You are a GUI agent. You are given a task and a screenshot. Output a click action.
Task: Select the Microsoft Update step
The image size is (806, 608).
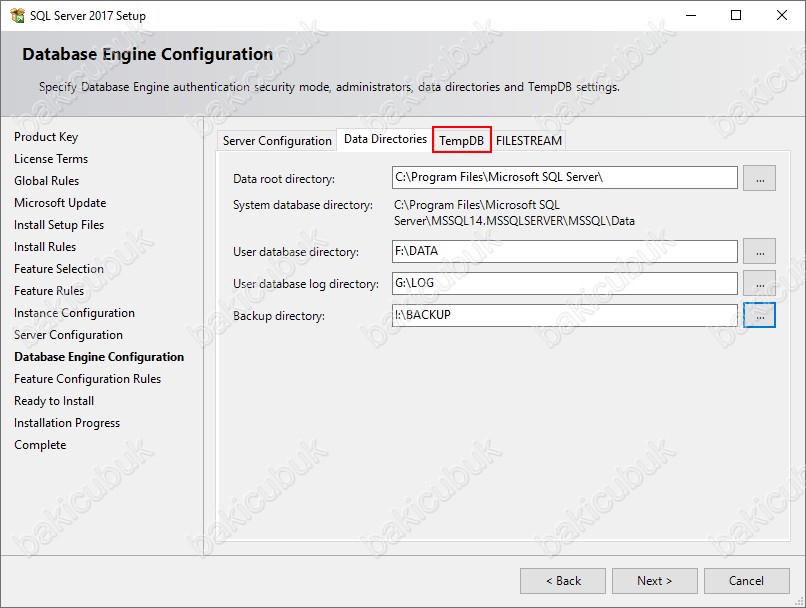point(60,203)
